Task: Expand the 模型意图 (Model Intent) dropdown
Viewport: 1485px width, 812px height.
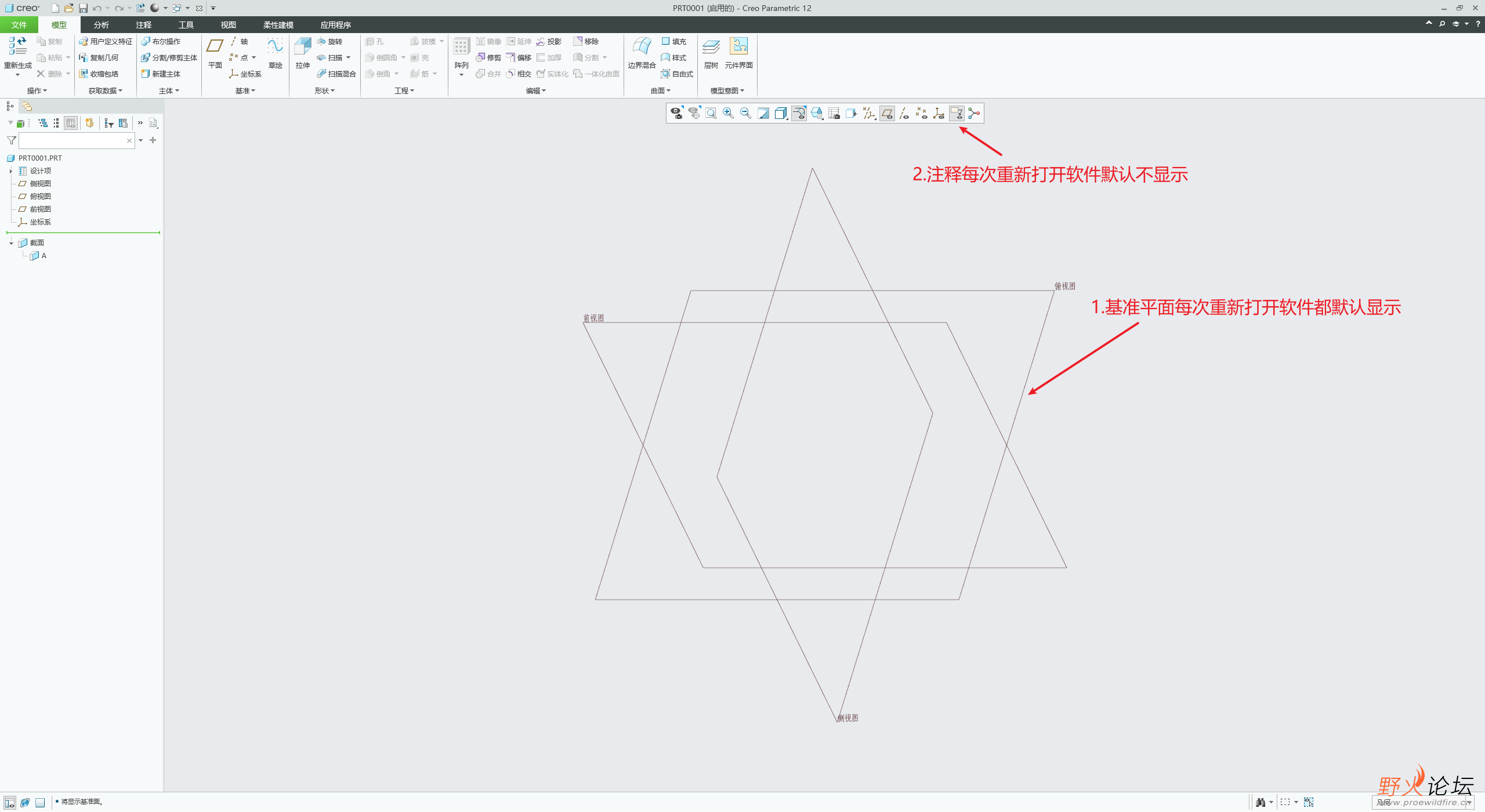Action: 727,91
